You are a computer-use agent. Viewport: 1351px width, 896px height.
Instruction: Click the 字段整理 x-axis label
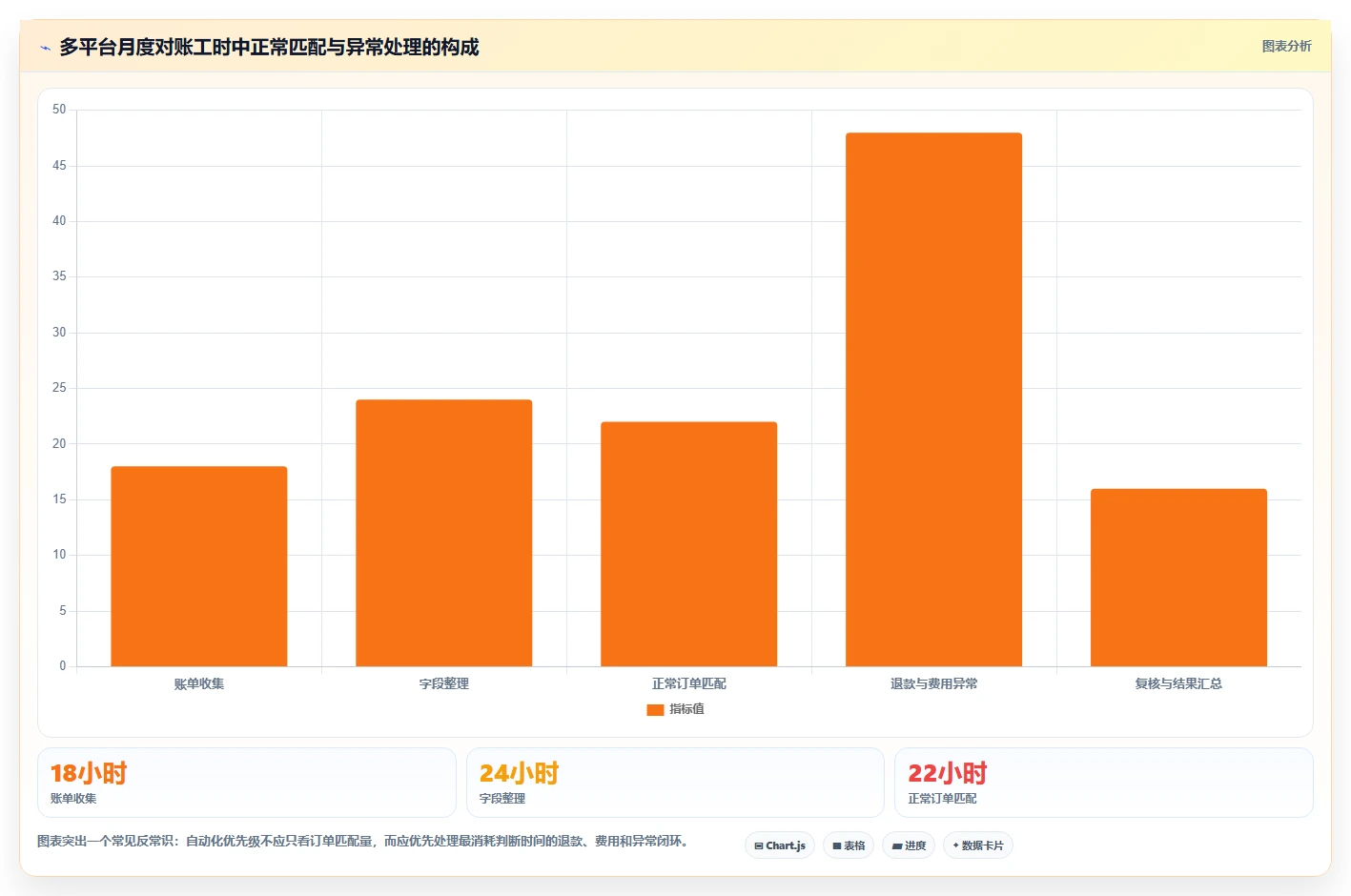[x=444, y=683]
